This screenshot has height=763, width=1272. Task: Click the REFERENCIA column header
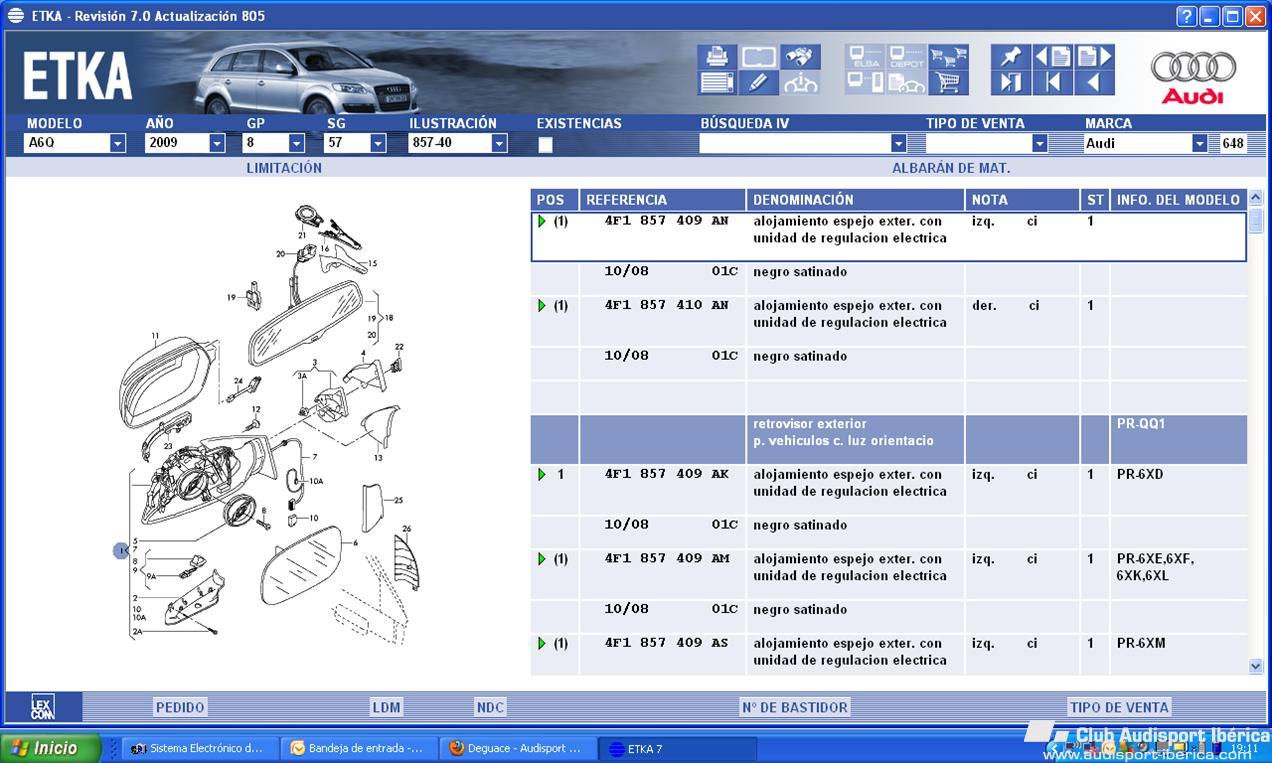(x=663, y=200)
